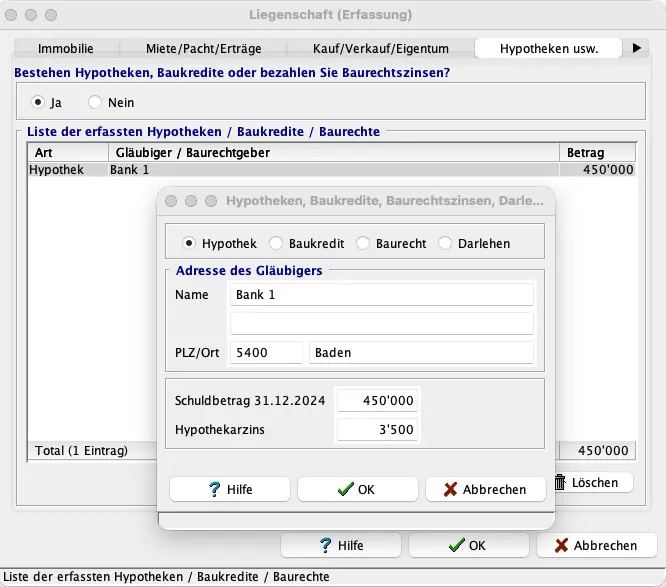Click the red X Abbrechen in the mortgage dialog
Viewport: 666px width, 587px height.
(485, 489)
